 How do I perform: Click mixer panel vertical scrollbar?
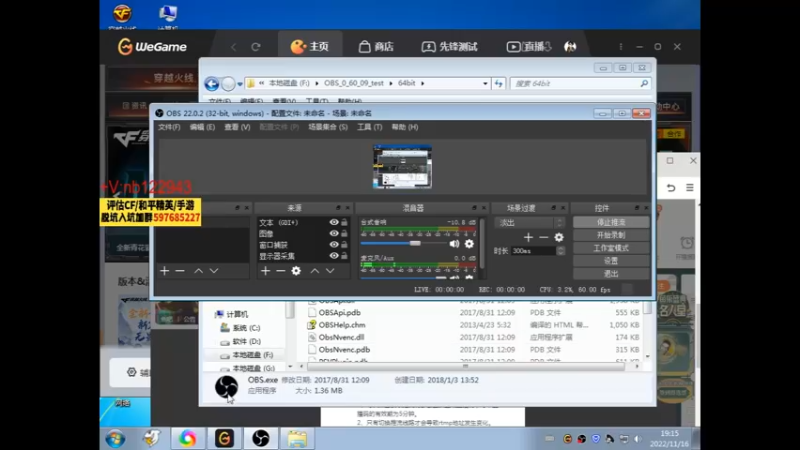click(483, 244)
